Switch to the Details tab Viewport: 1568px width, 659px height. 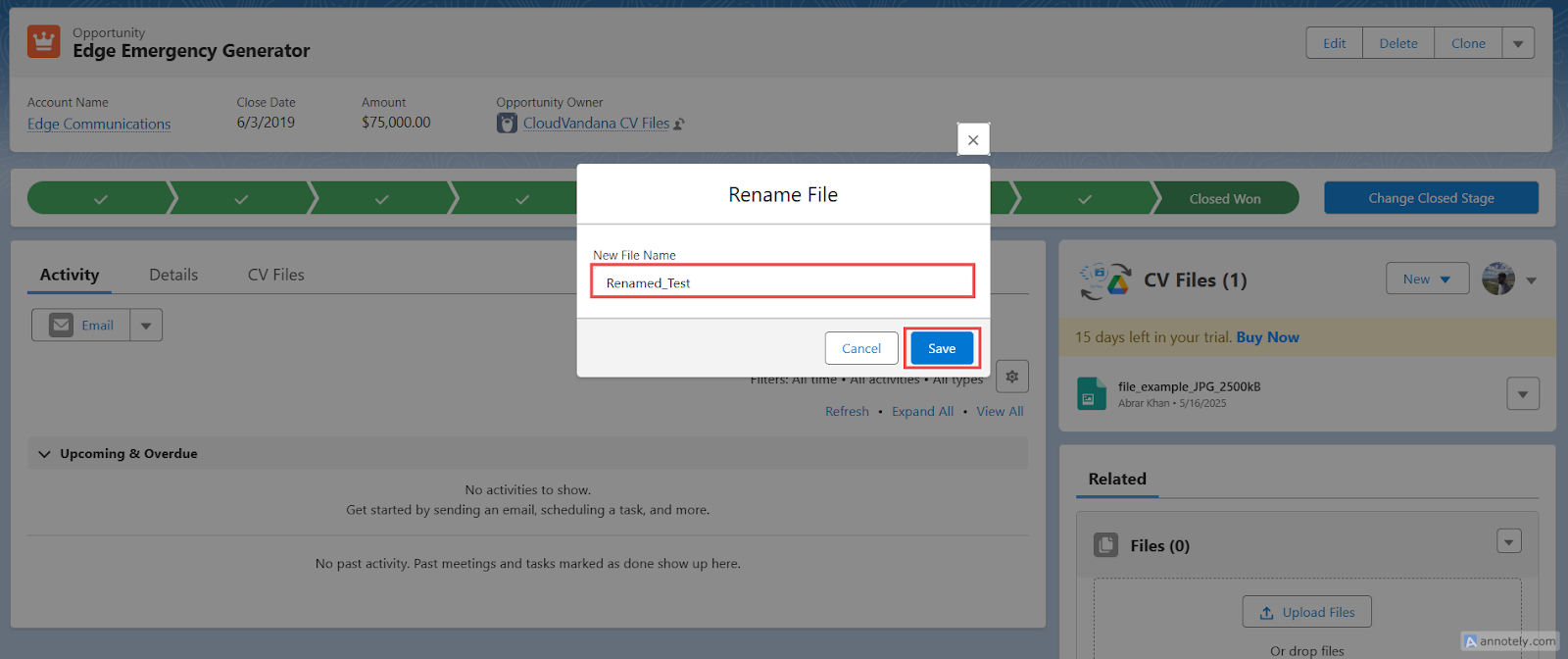(173, 275)
